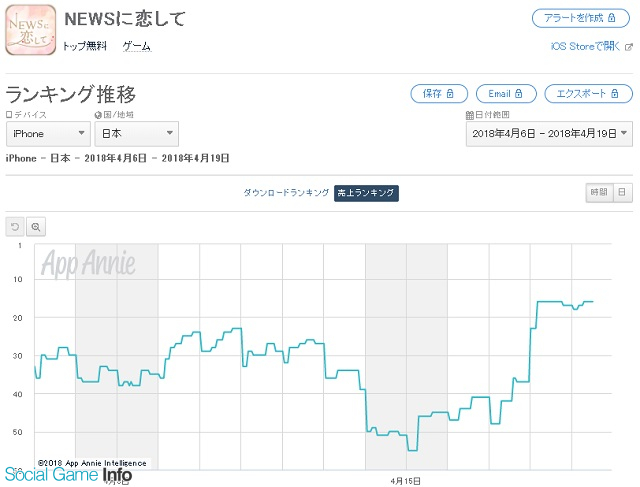Screen dimensions: 640x487
Task: Open the date range picker dropdown
Action: tap(549, 133)
